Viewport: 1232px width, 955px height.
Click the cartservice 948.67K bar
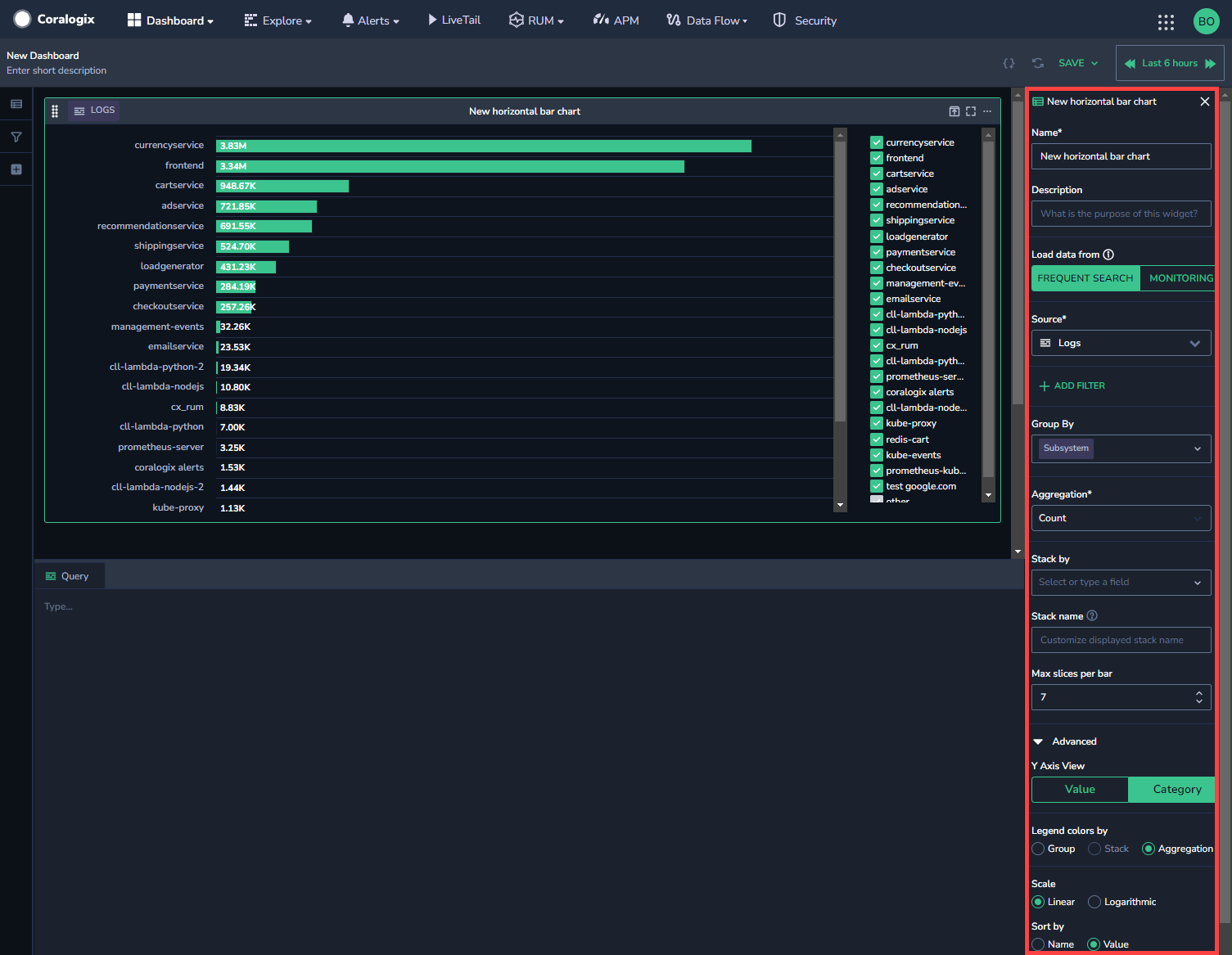click(282, 186)
